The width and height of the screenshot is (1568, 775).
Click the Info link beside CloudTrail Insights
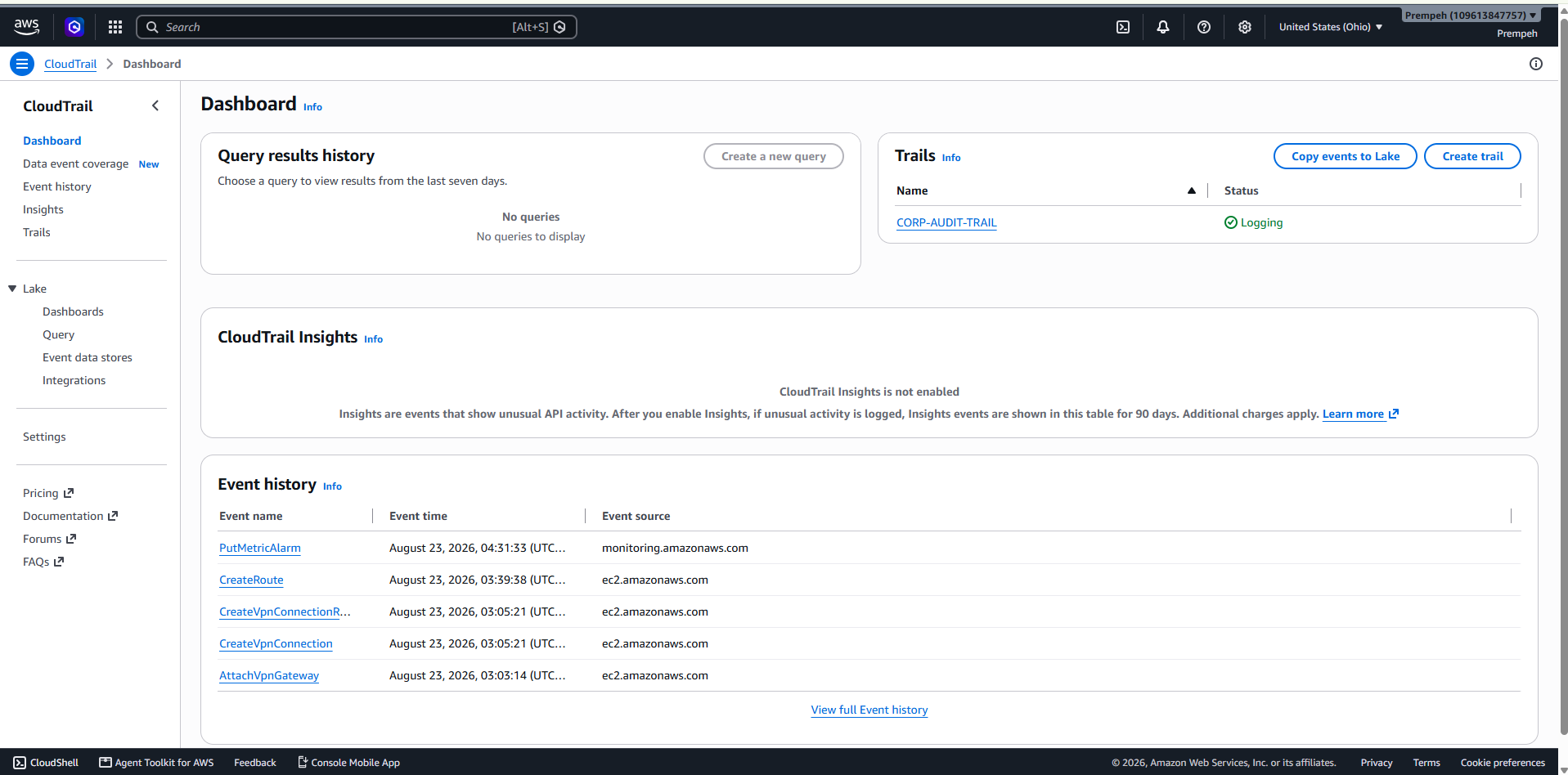tap(373, 339)
